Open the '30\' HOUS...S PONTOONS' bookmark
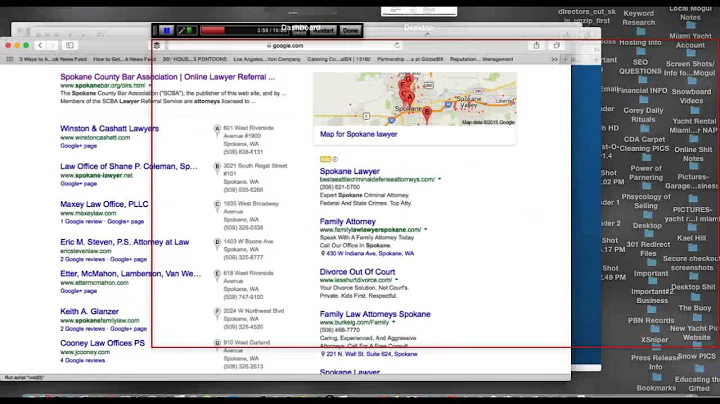The image size is (720, 404). click(195, 59)
